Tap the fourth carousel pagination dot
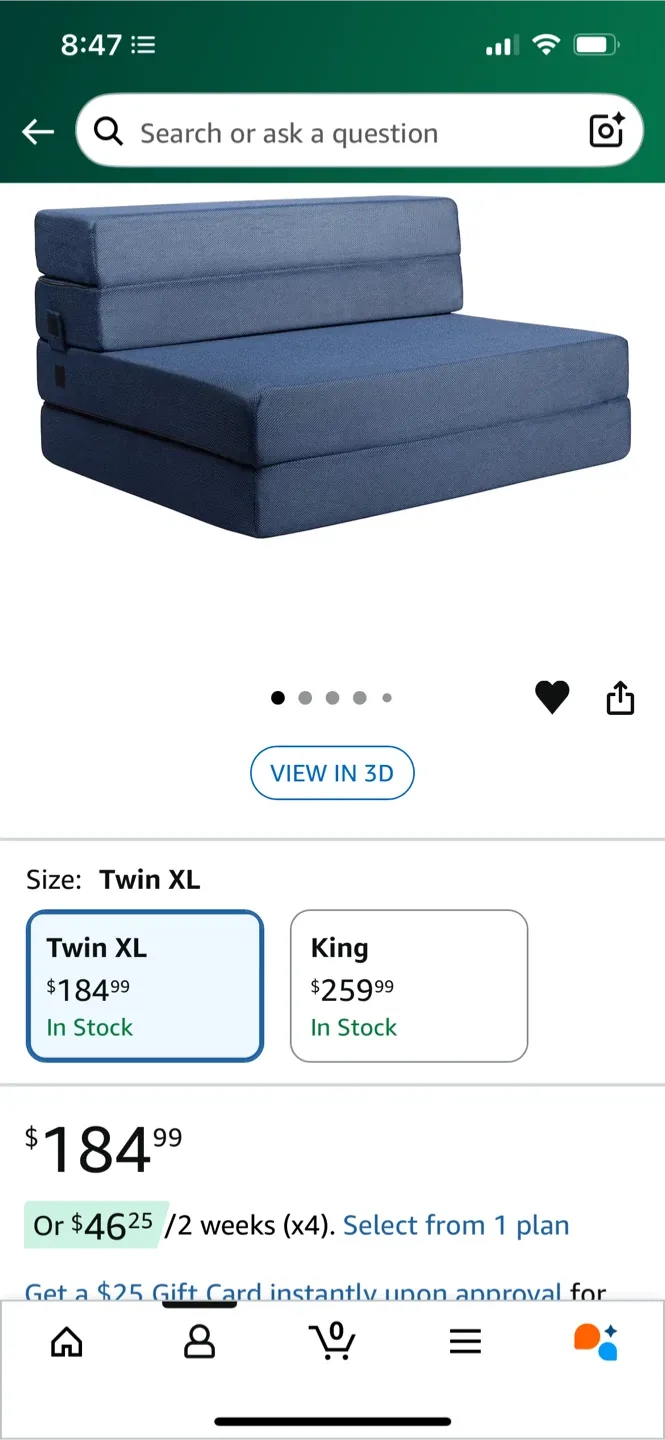This screenshot has height=1440, width=665. click(359, 698)
